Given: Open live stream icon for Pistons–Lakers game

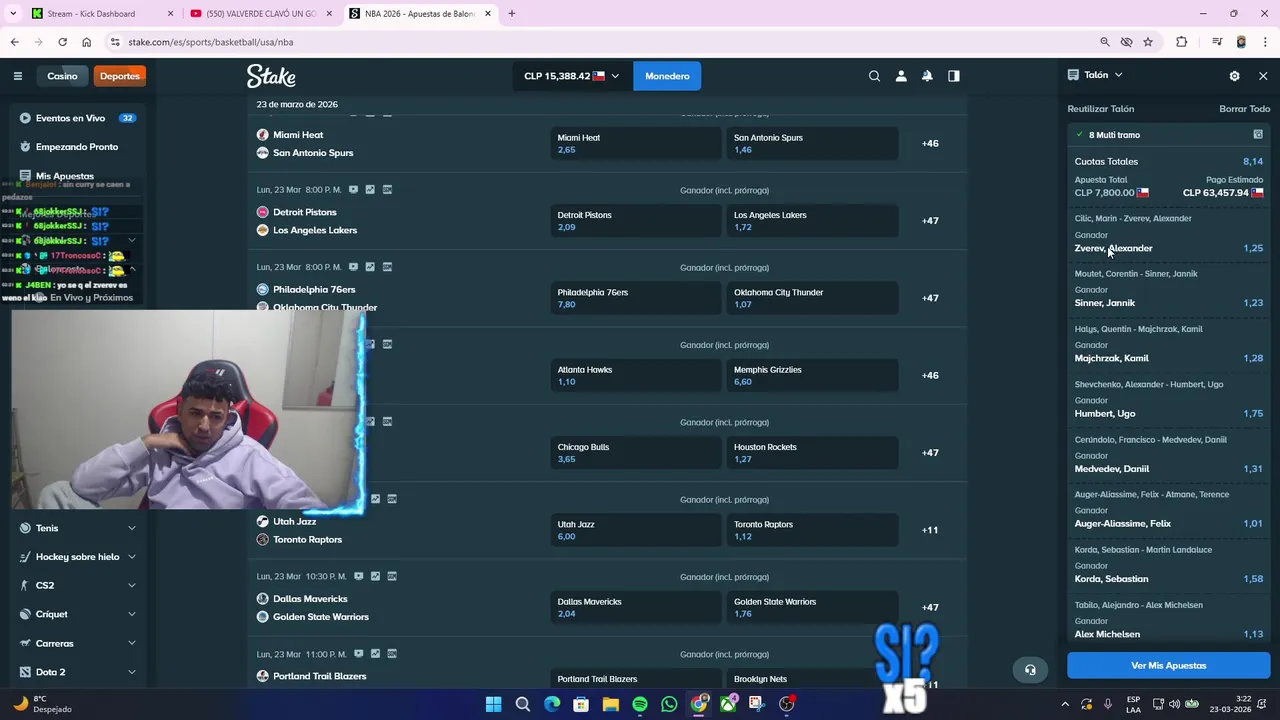Looking at the screenshot, I should coord(353,189).
